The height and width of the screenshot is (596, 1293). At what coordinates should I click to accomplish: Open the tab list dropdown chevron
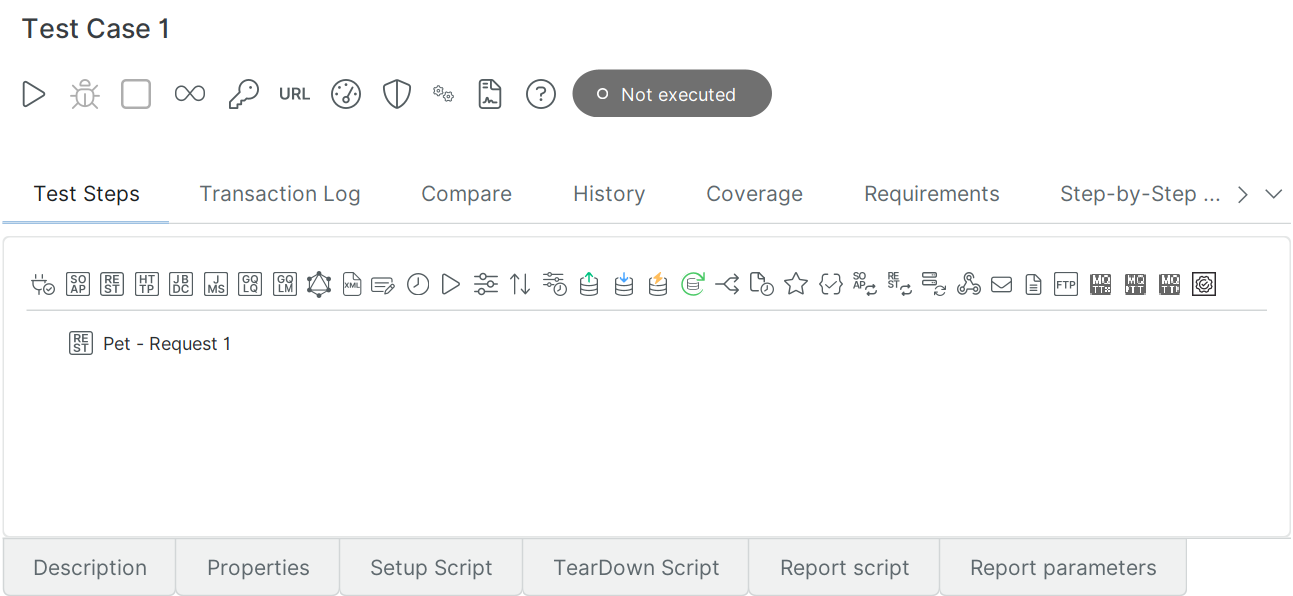pos(1274,194)
